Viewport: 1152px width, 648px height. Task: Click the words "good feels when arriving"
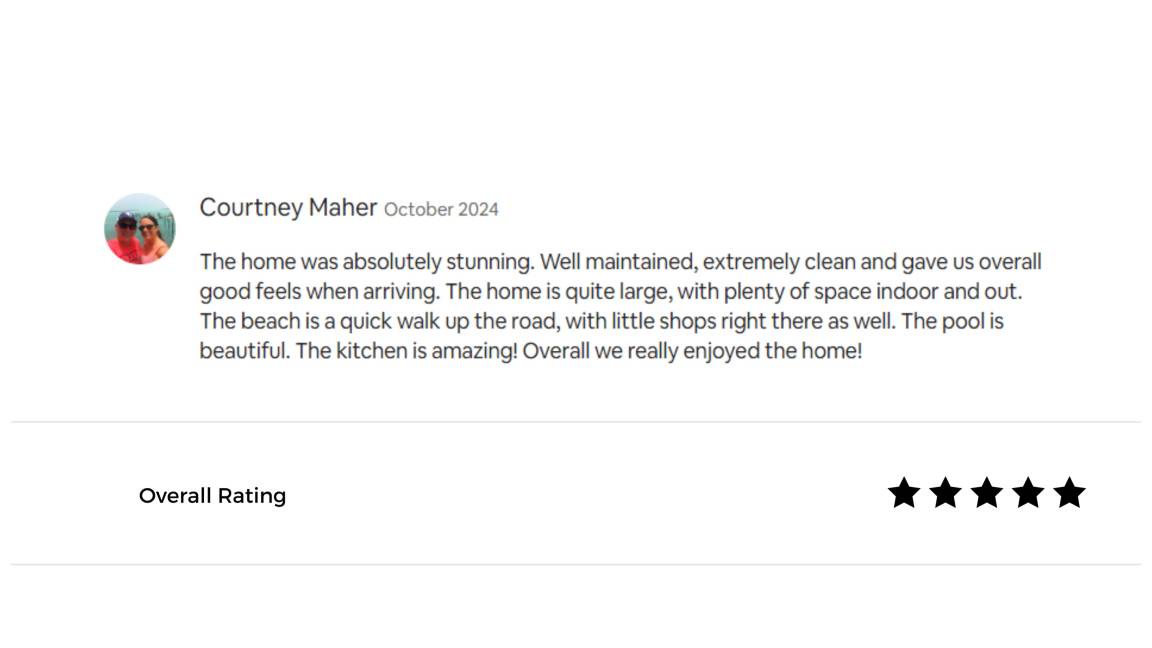coord(319,292)
